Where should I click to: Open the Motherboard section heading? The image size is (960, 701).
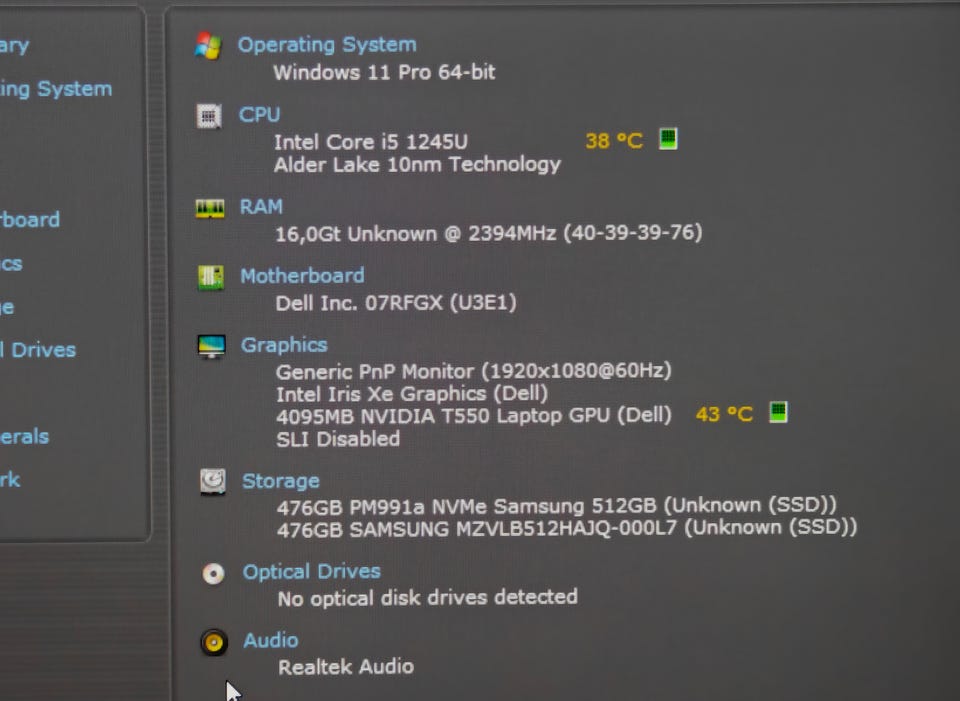click(302, 276)
